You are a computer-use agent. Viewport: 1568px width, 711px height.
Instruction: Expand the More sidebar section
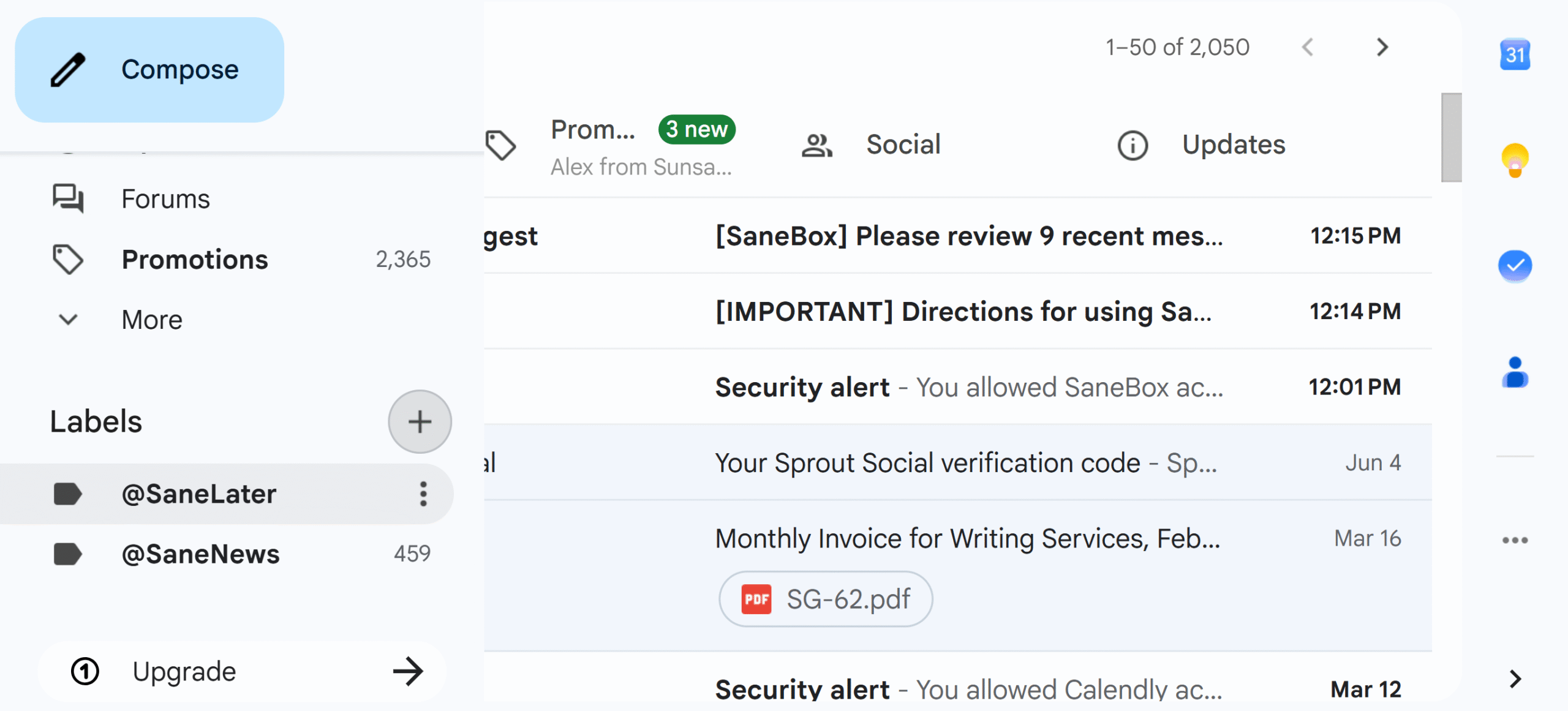click(227, 320)
